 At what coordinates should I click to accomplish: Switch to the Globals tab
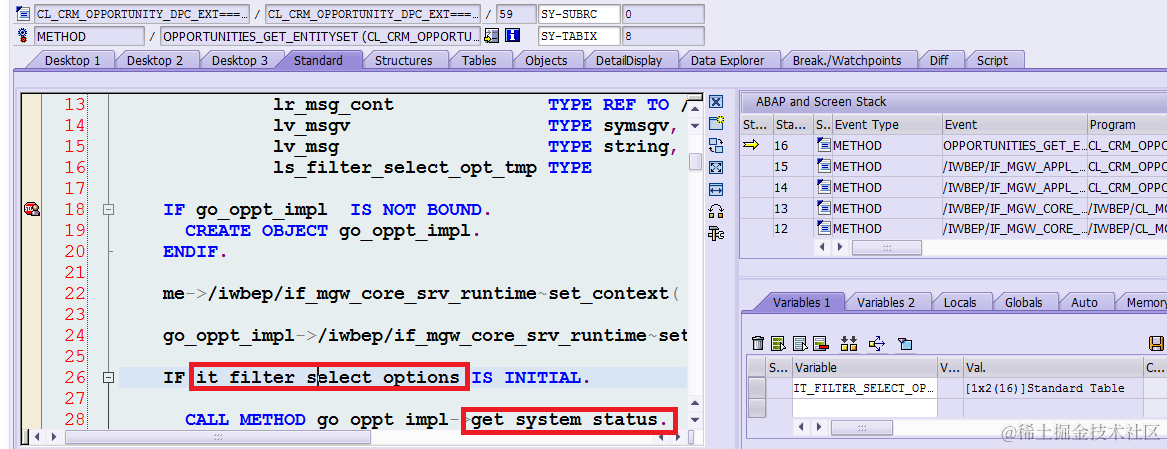(1023, 302)
